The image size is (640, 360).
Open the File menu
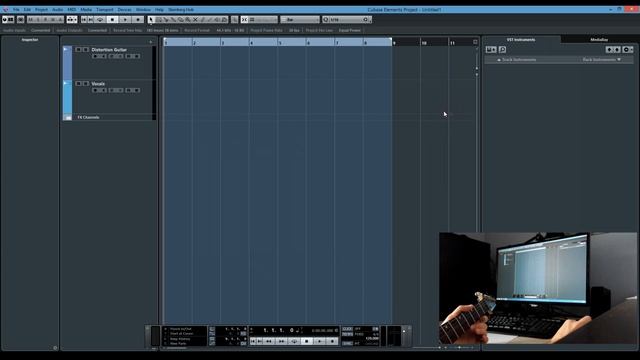click(x=16, y=9)
